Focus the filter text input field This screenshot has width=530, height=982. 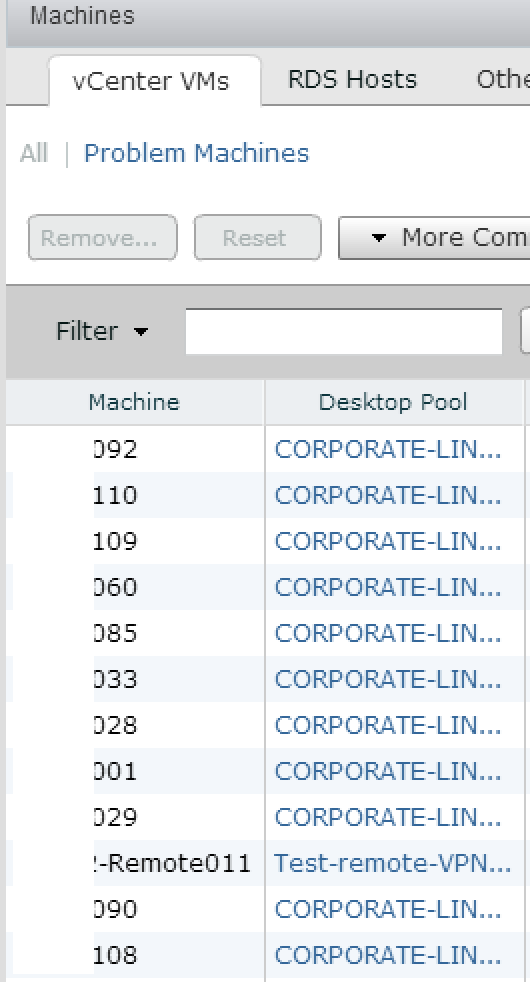pyautogui.click(x=343, y=331)
